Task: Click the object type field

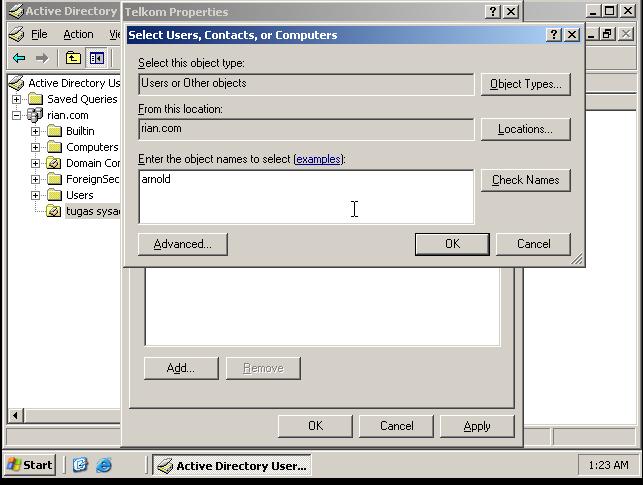Action: [x=306, y=84]
